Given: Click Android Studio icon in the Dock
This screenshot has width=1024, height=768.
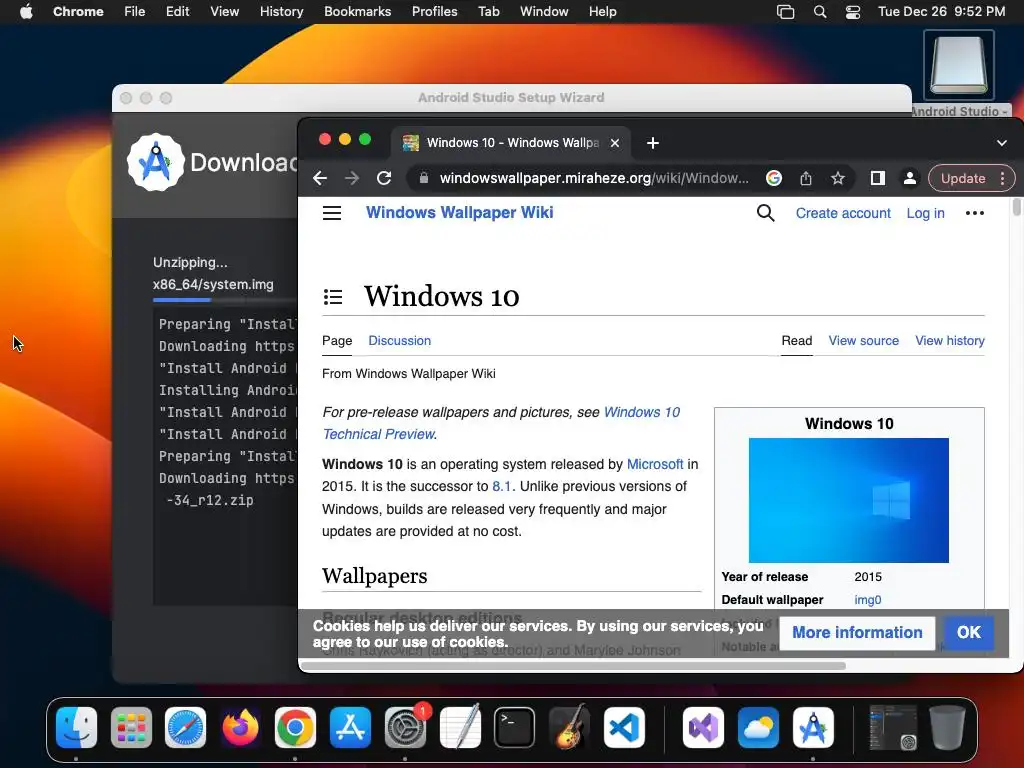Looking at the screenshot, I should (x=813, y=728).
